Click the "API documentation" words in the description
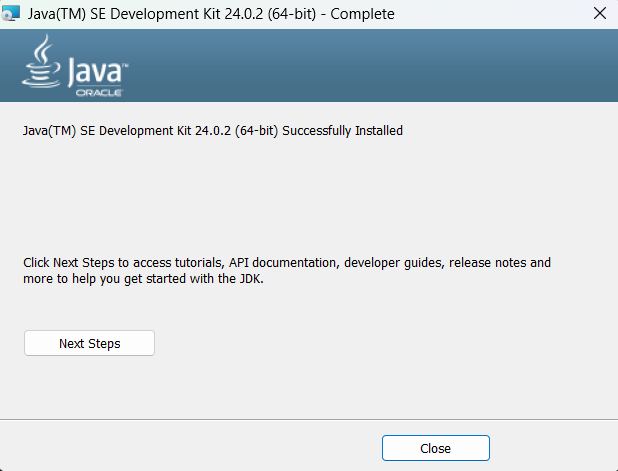This screenshot has height=471, width=618. [284, 263]
